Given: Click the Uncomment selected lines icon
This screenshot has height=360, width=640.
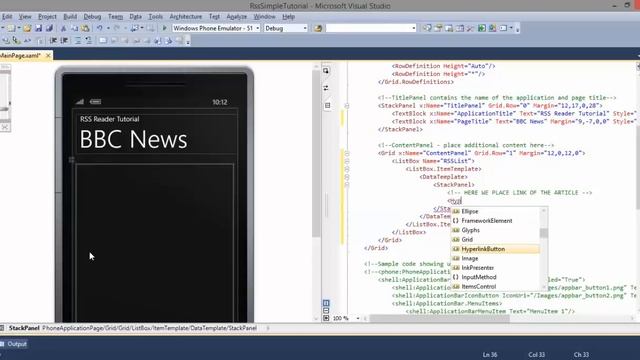Looking at the screenshot, I should click(x=89, y=40).
